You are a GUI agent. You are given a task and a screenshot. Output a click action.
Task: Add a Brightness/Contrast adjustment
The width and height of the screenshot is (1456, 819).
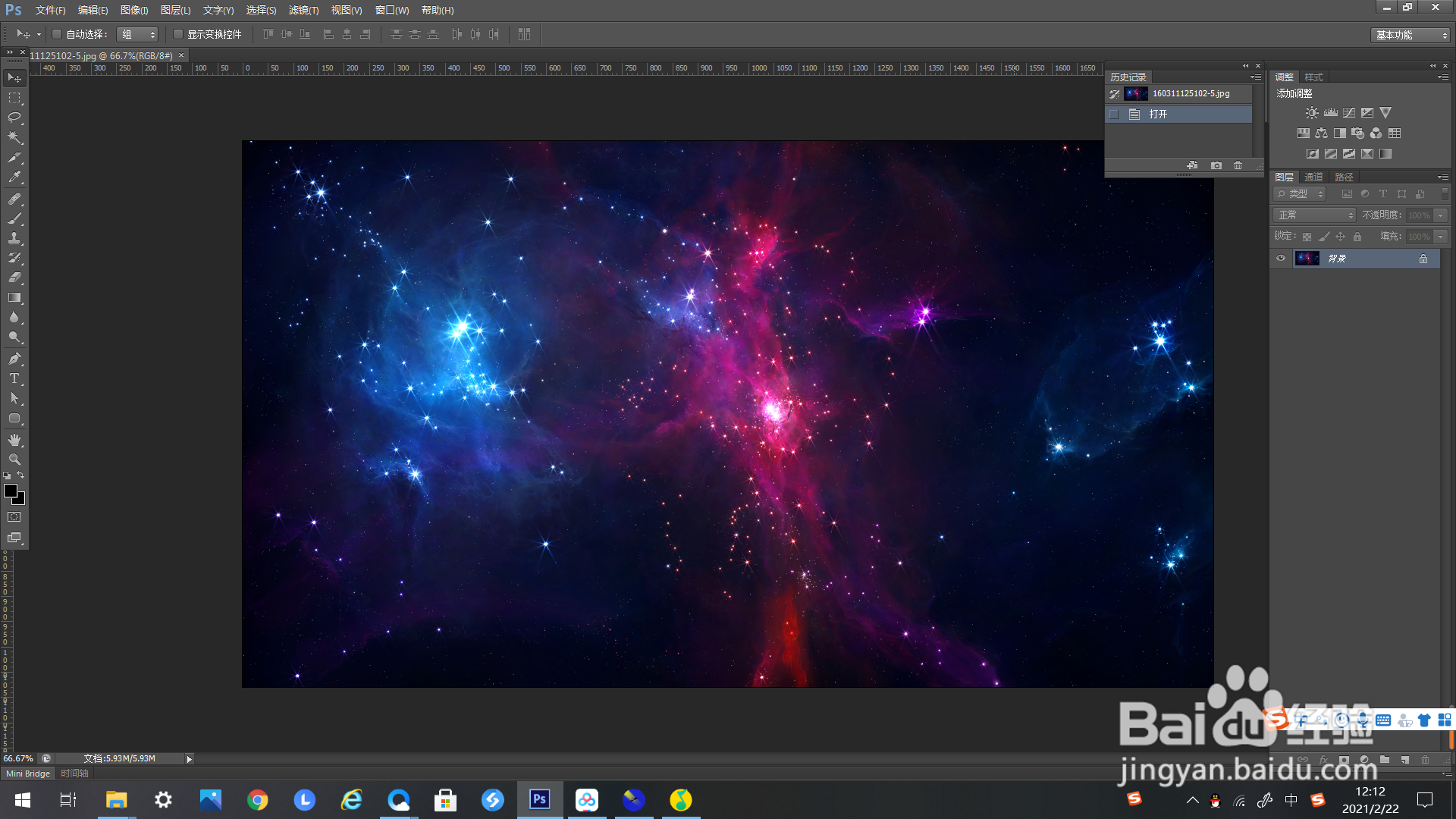coord(1311,113)
